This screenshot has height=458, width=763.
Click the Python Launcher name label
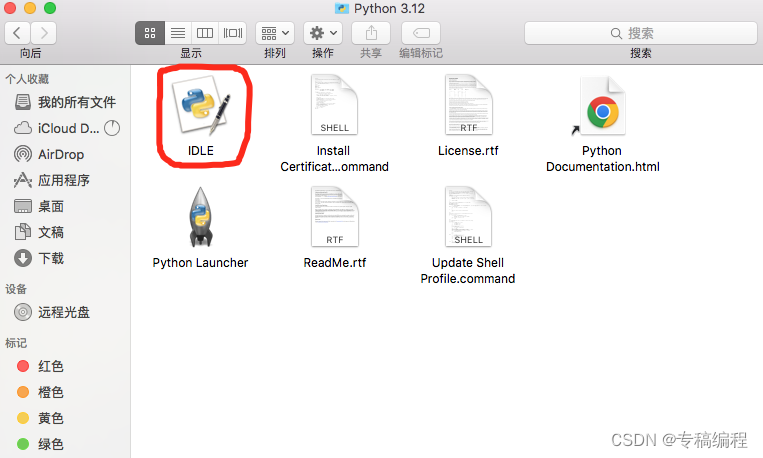(x=200, y=263)
